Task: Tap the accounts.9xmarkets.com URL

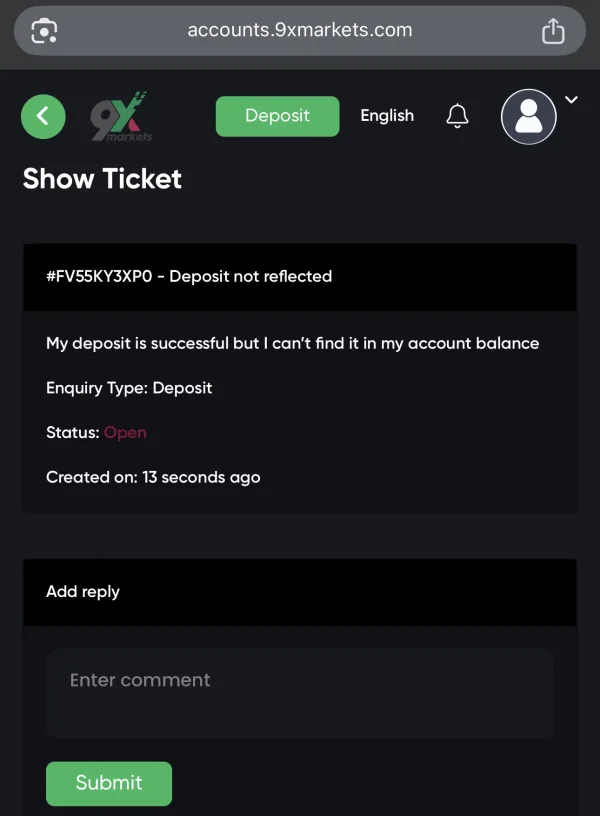Action: click(x=299, y=30)
